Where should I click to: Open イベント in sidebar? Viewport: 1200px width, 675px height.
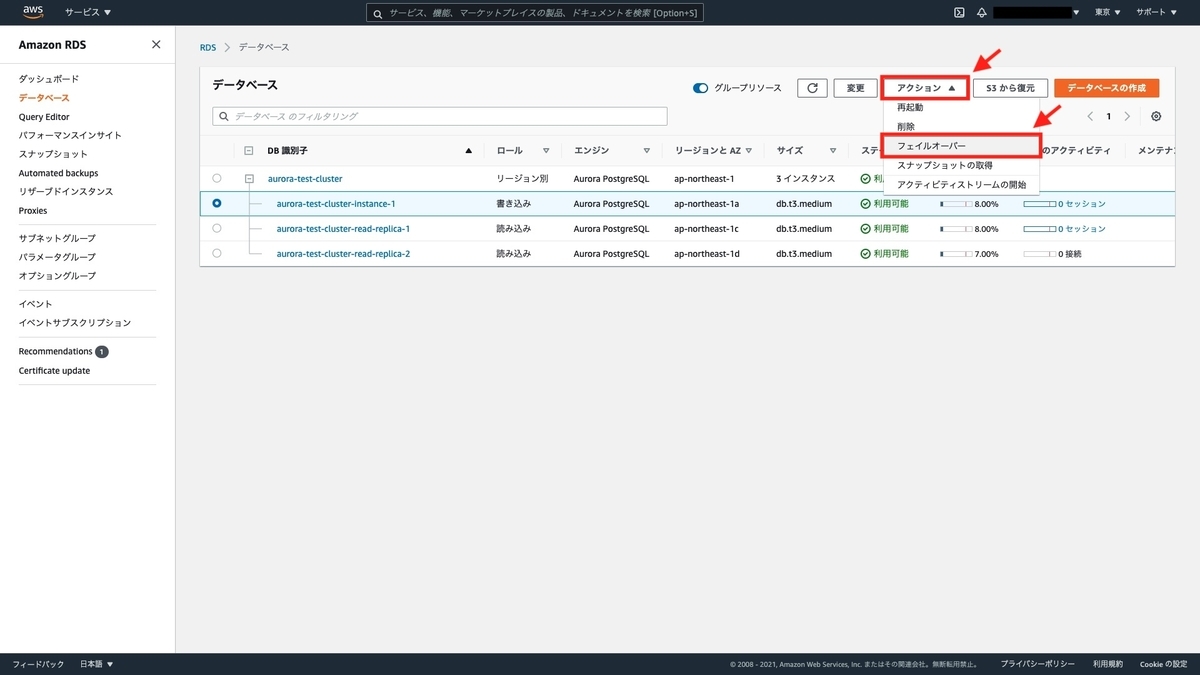tap(35, 304)
